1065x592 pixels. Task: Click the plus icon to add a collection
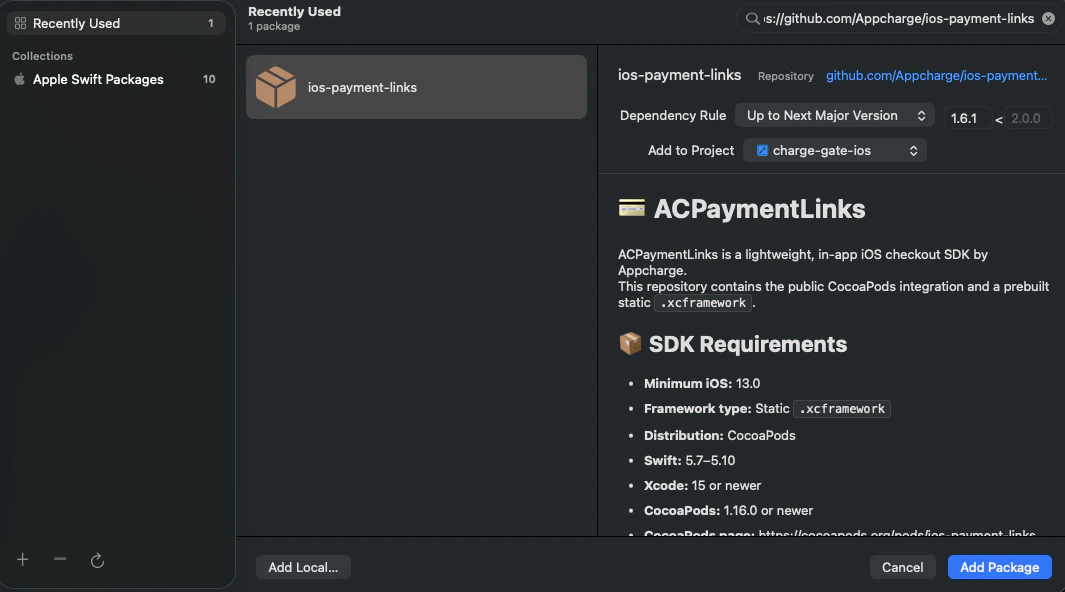(x=22, y=560)
